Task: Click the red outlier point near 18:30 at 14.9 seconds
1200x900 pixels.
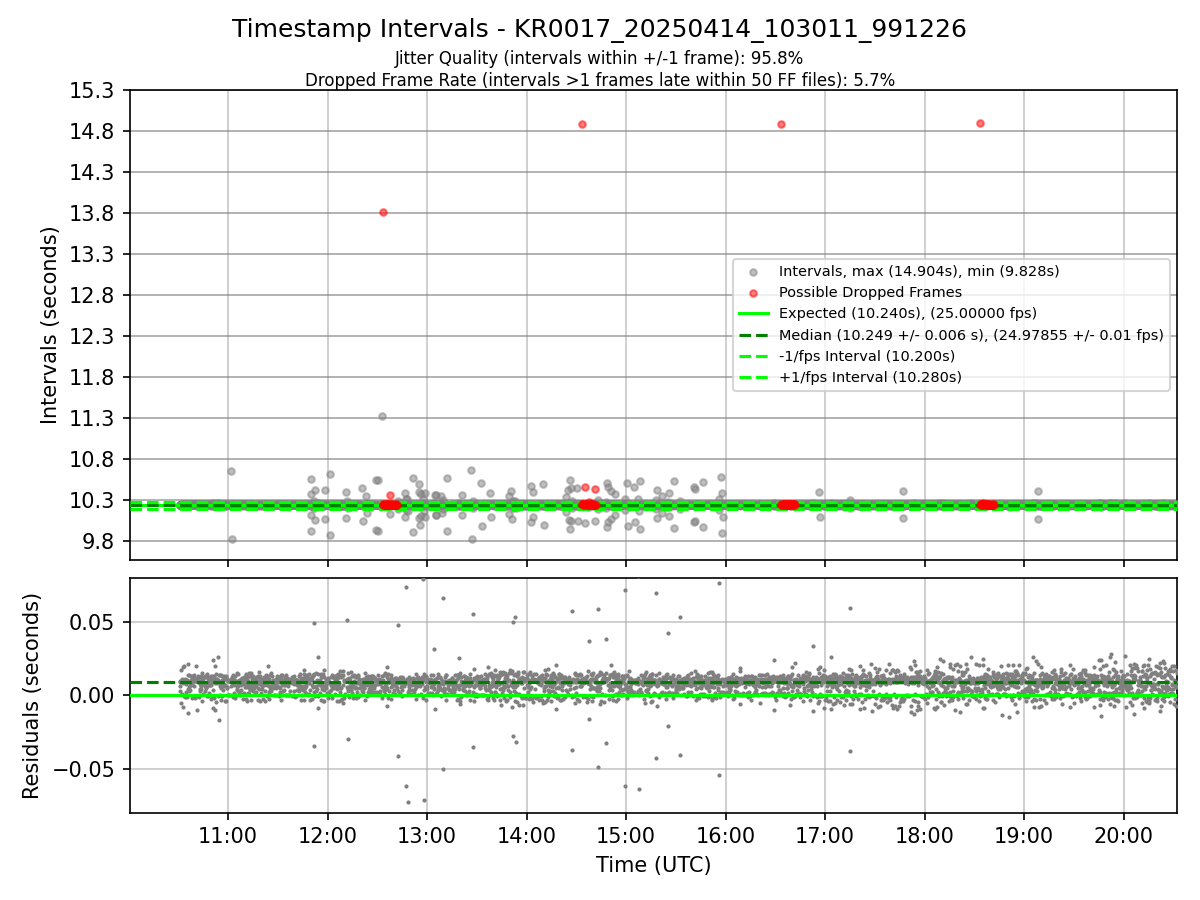Action: tap(980, 123)
